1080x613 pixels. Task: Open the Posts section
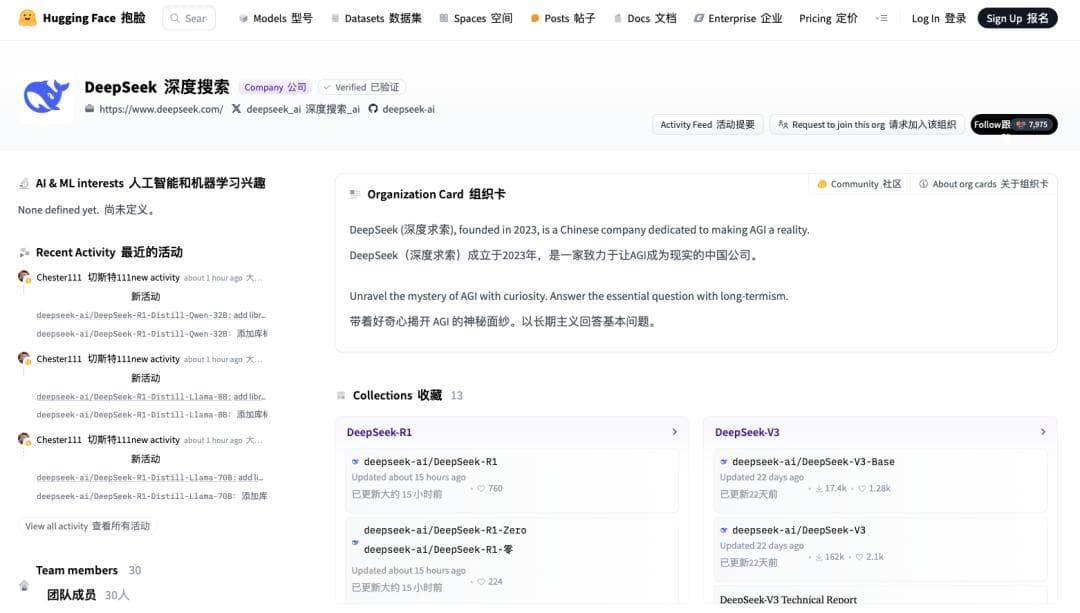[x=563, y=18]
